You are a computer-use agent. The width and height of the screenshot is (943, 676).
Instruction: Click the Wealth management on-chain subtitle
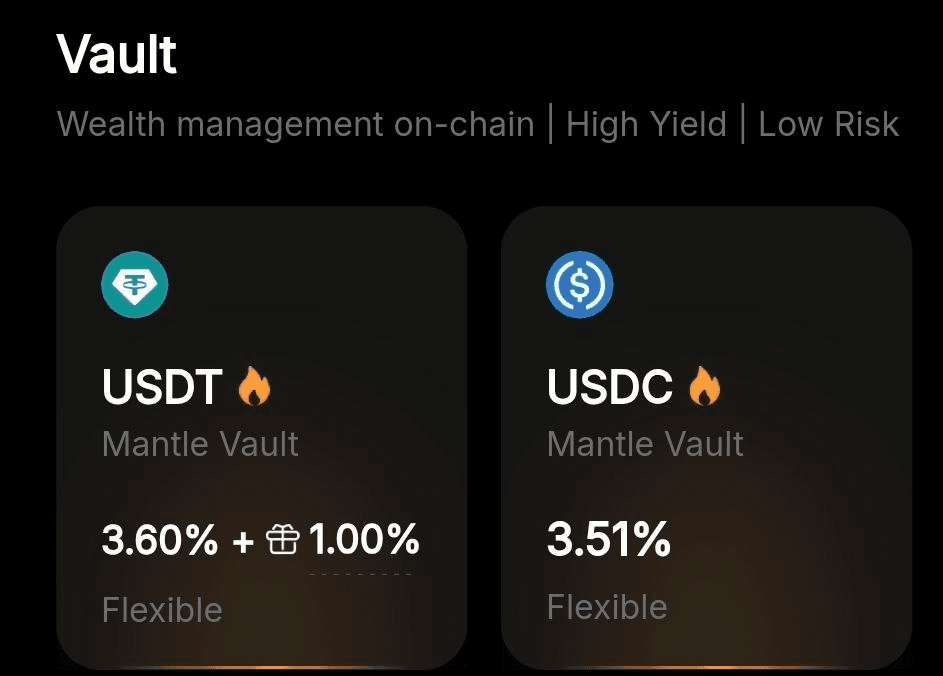[295, 125]
